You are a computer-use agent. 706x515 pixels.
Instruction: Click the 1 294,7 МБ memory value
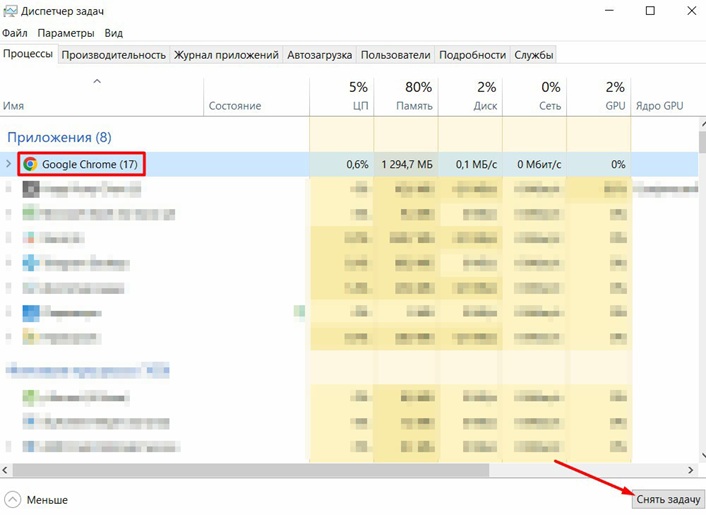click(407, 164)
